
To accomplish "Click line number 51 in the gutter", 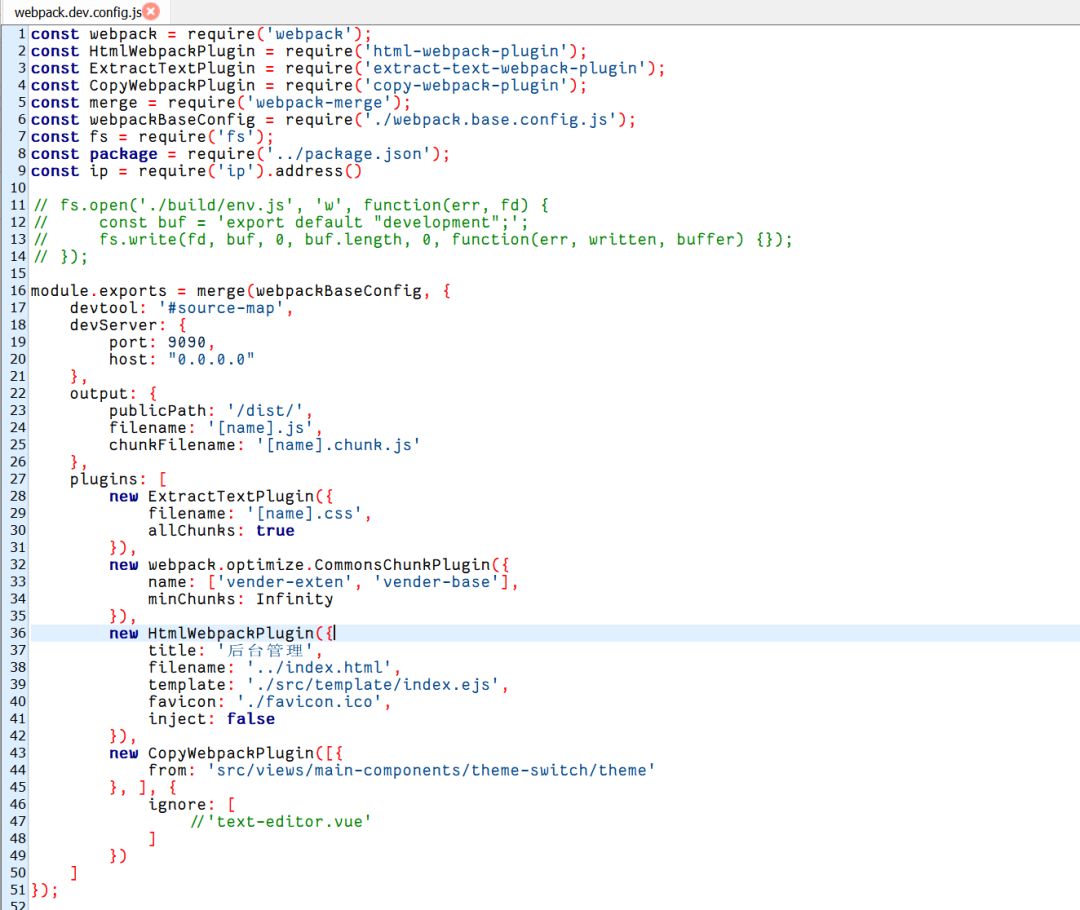I will coord(18,889).
